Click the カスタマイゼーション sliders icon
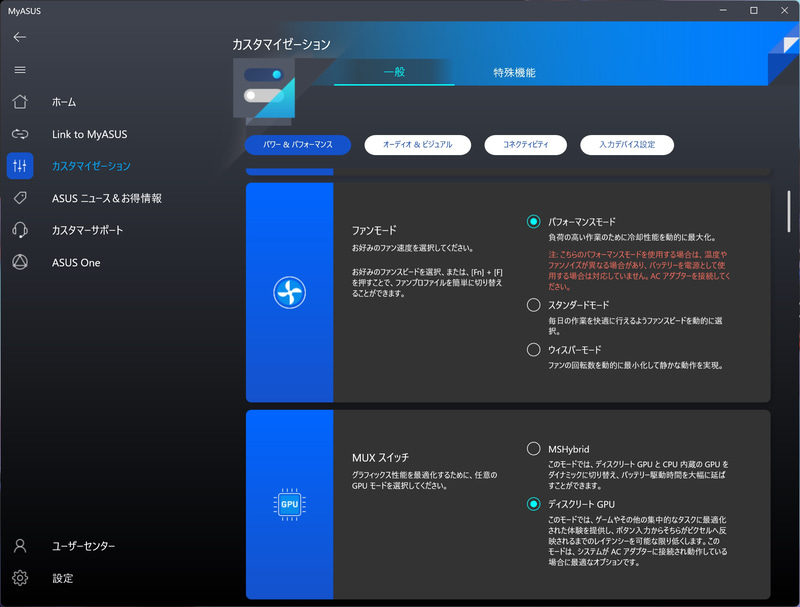This screenshot has height=607, width=800. (x=20, y=165)
